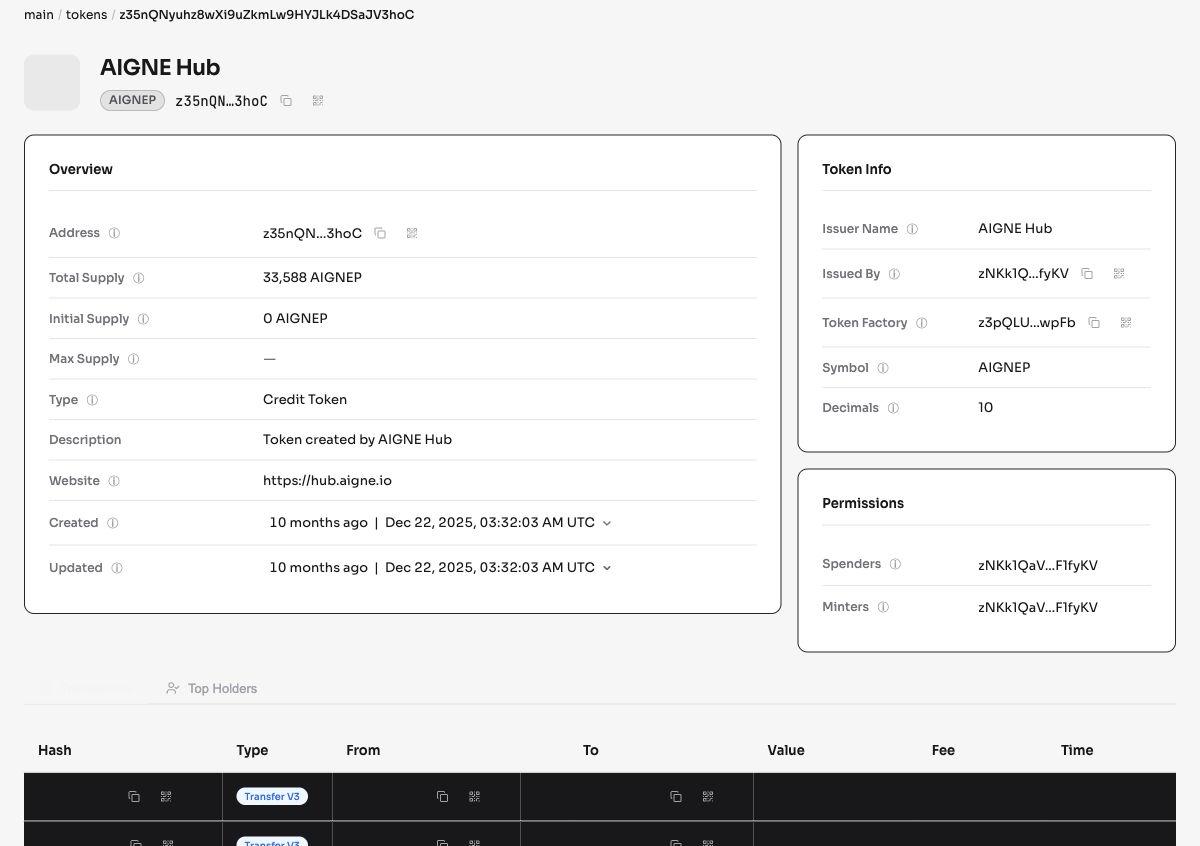Click the Hash column header
The image size is (1200, 846).
[x=55, y=750]
